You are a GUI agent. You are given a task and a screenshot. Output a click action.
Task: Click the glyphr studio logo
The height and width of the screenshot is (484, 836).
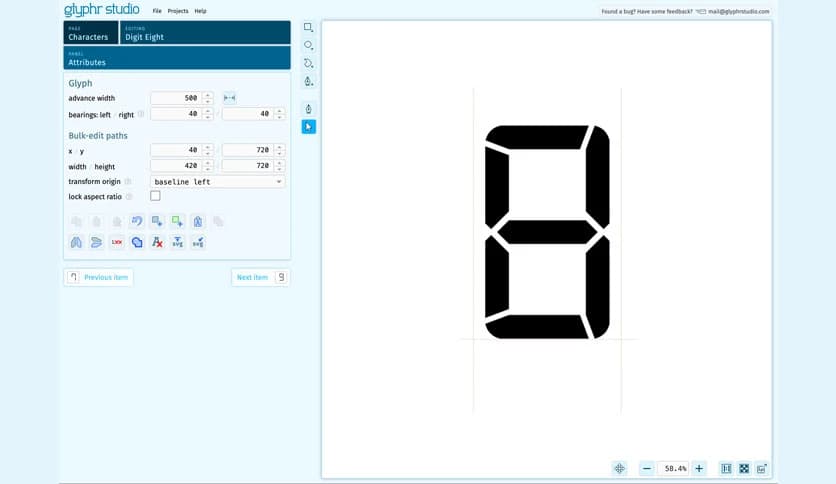101,10
